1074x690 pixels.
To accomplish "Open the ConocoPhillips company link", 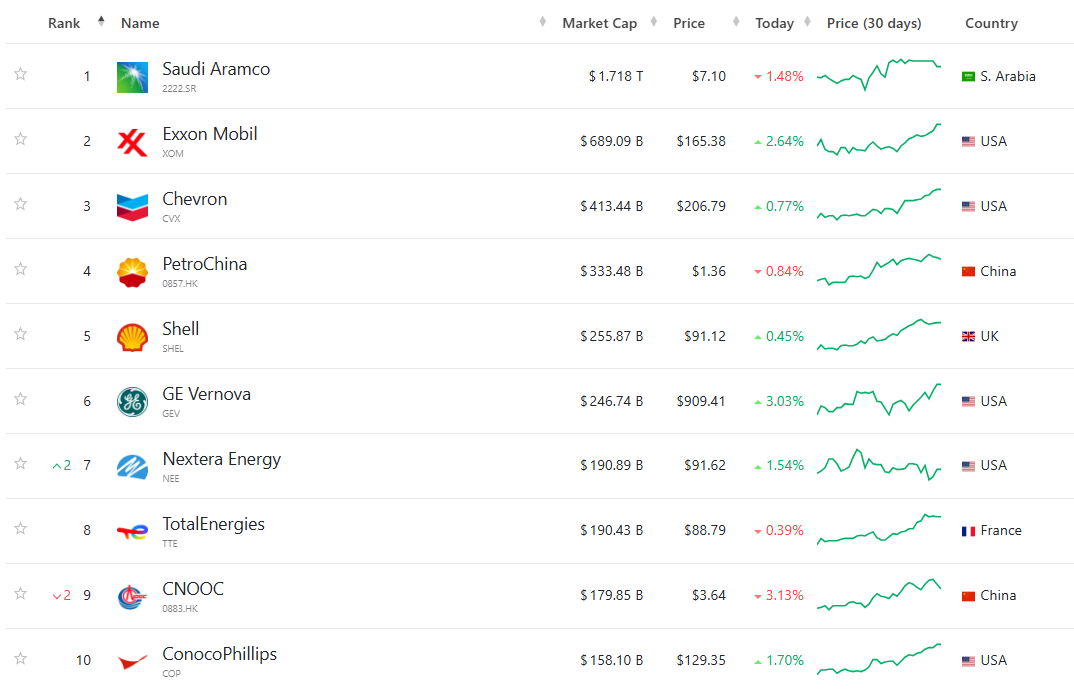I will 219,654.
